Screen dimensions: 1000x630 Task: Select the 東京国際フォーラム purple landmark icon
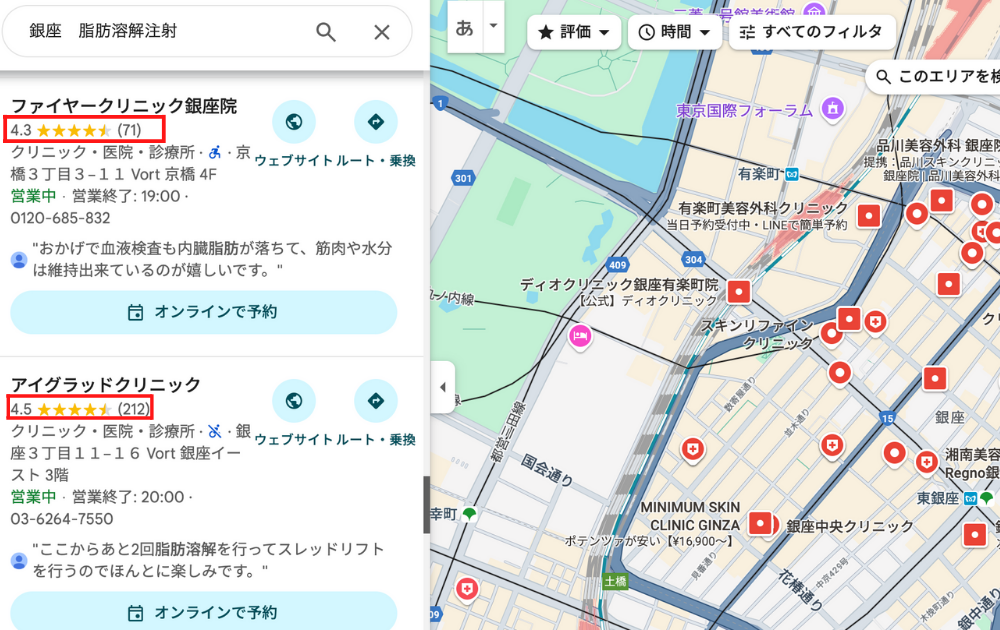pyautogui.click(x=832, y=108)
